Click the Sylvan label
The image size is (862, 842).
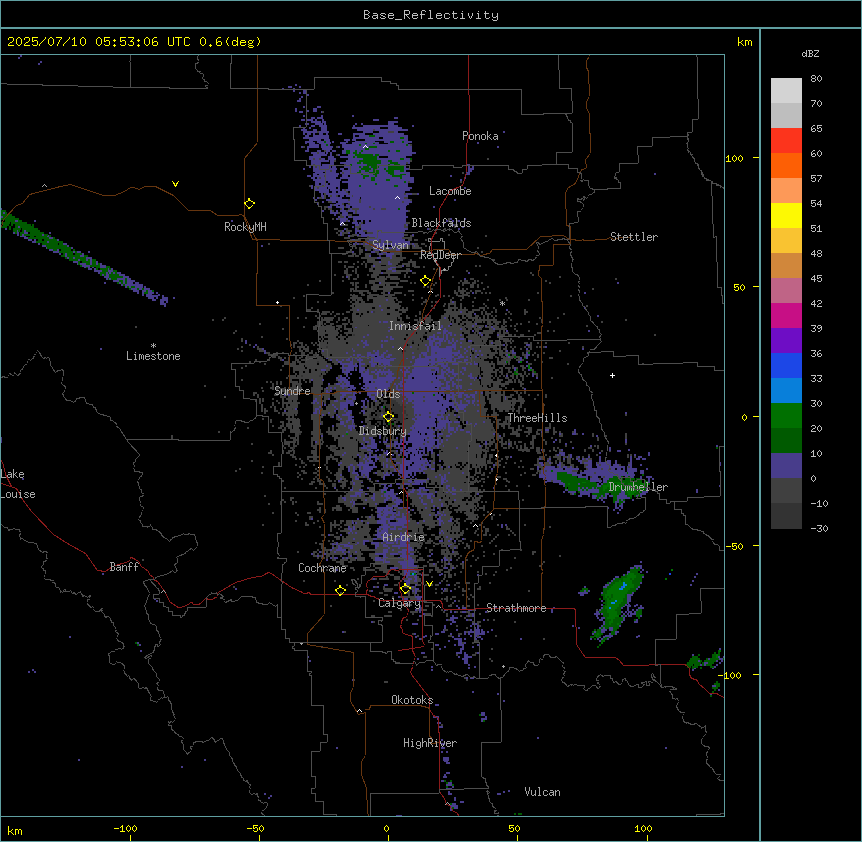click(x=390, y=245)
